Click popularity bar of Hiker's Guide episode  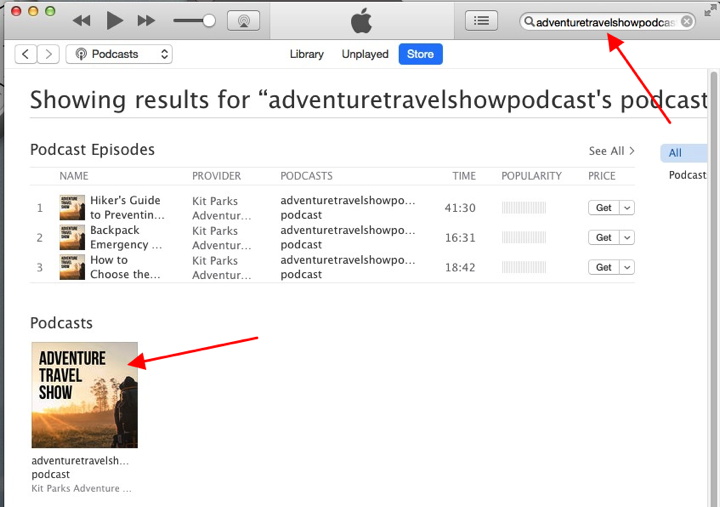coord(523,208)
